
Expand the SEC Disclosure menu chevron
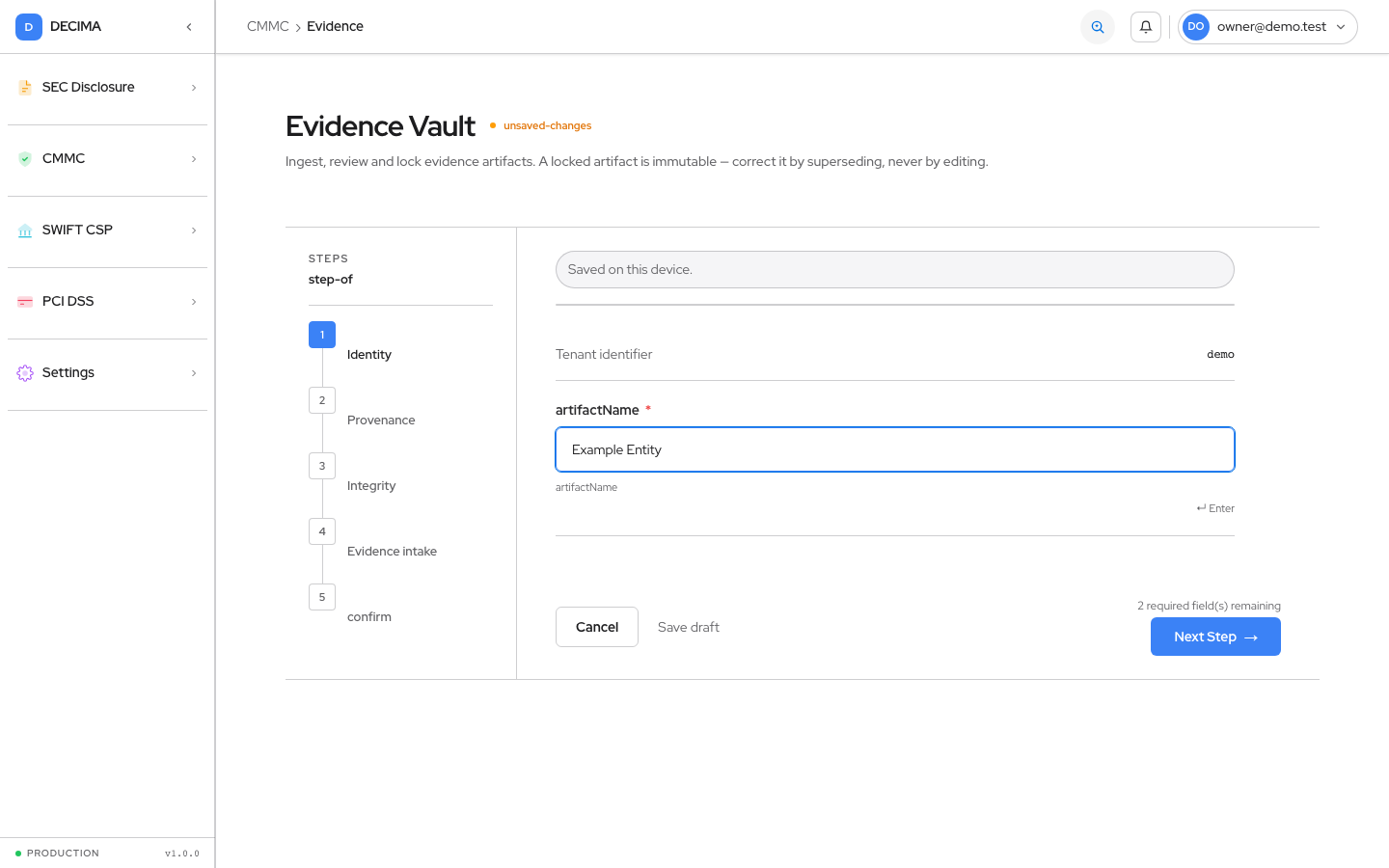tap(194, 88)
